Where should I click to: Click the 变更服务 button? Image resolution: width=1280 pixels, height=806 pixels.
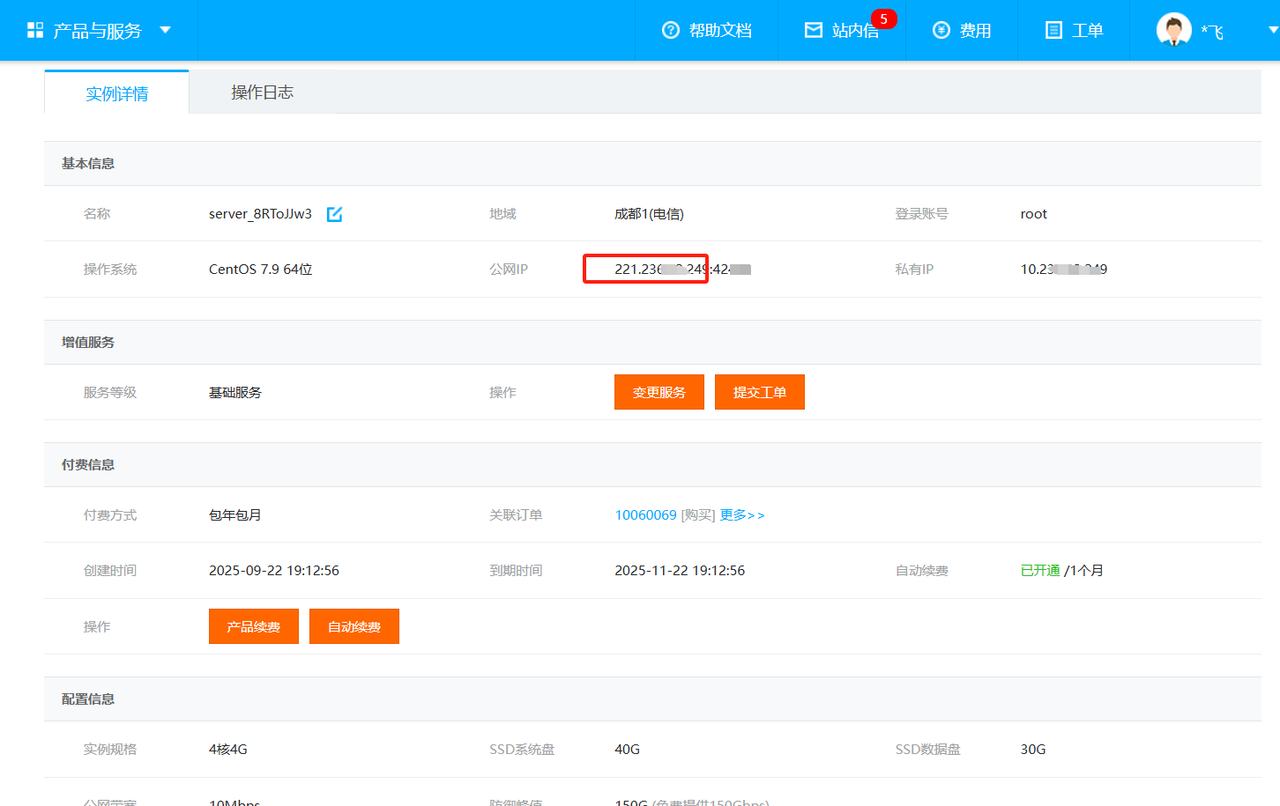coord(659,392)
